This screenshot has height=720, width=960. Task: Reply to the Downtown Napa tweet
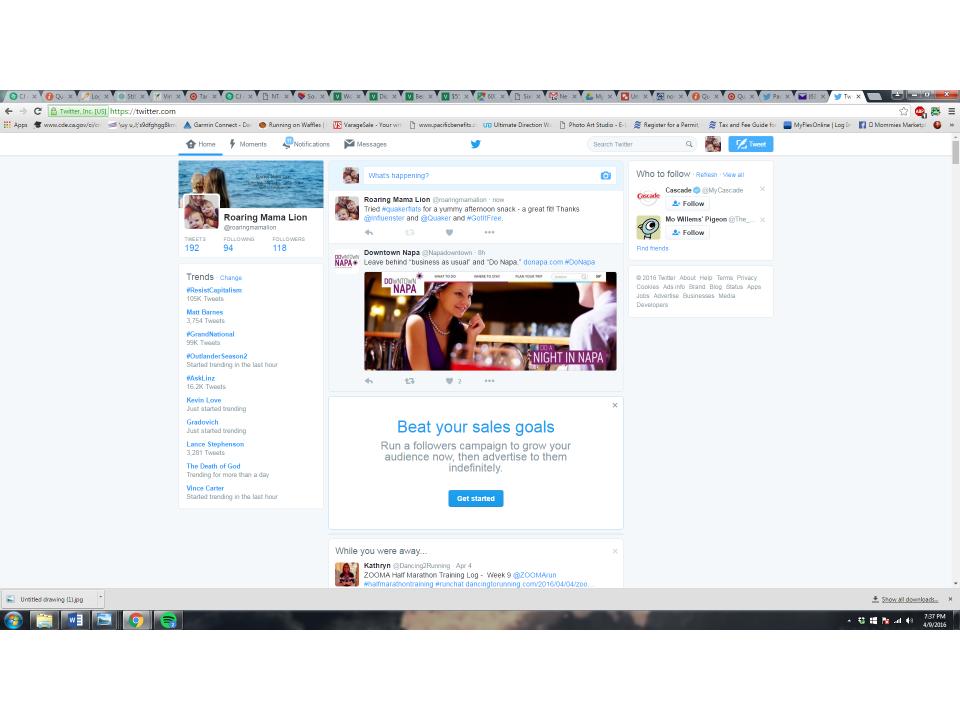(x=369, y=381)
